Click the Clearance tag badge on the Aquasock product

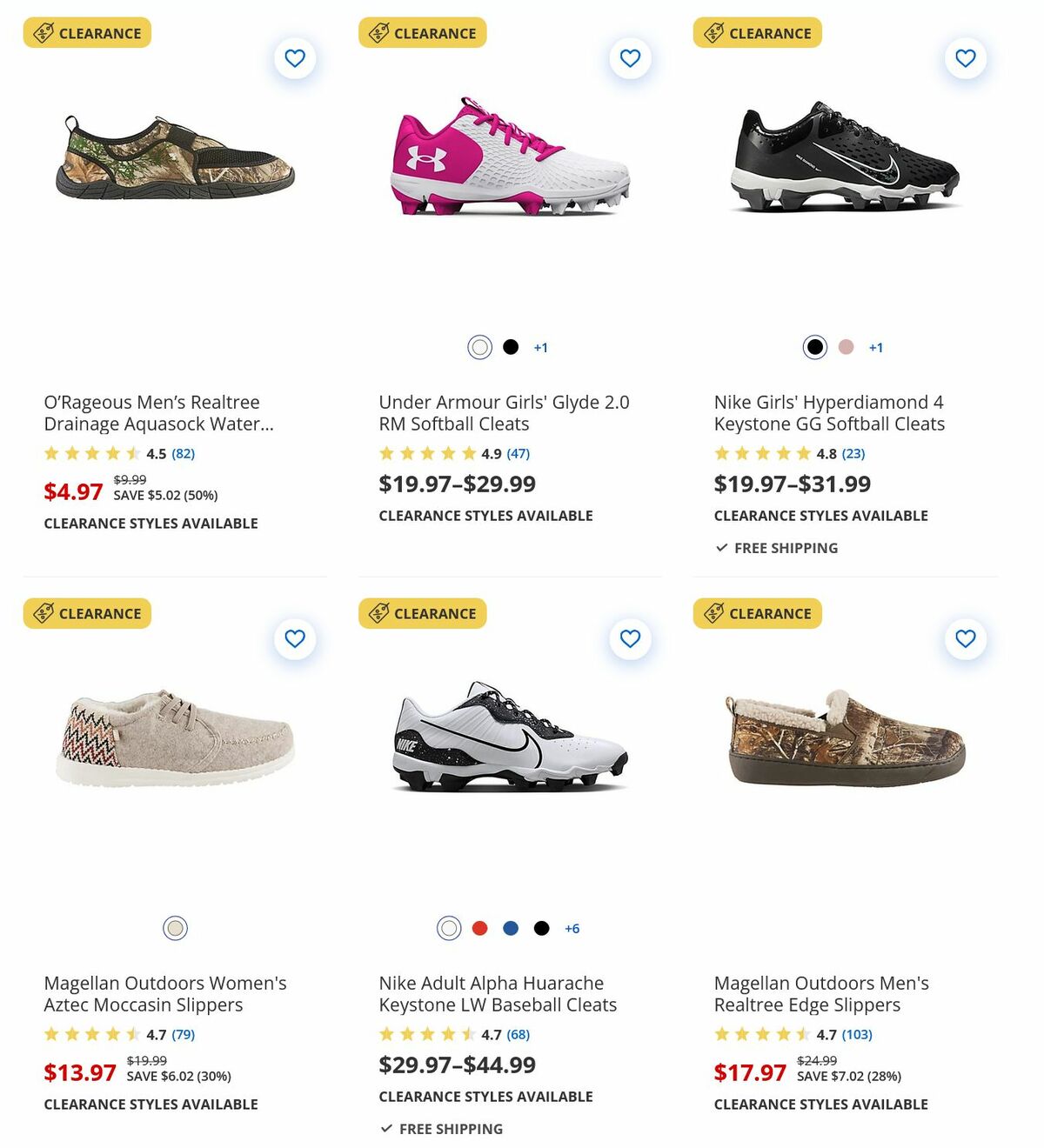(87, 32)
